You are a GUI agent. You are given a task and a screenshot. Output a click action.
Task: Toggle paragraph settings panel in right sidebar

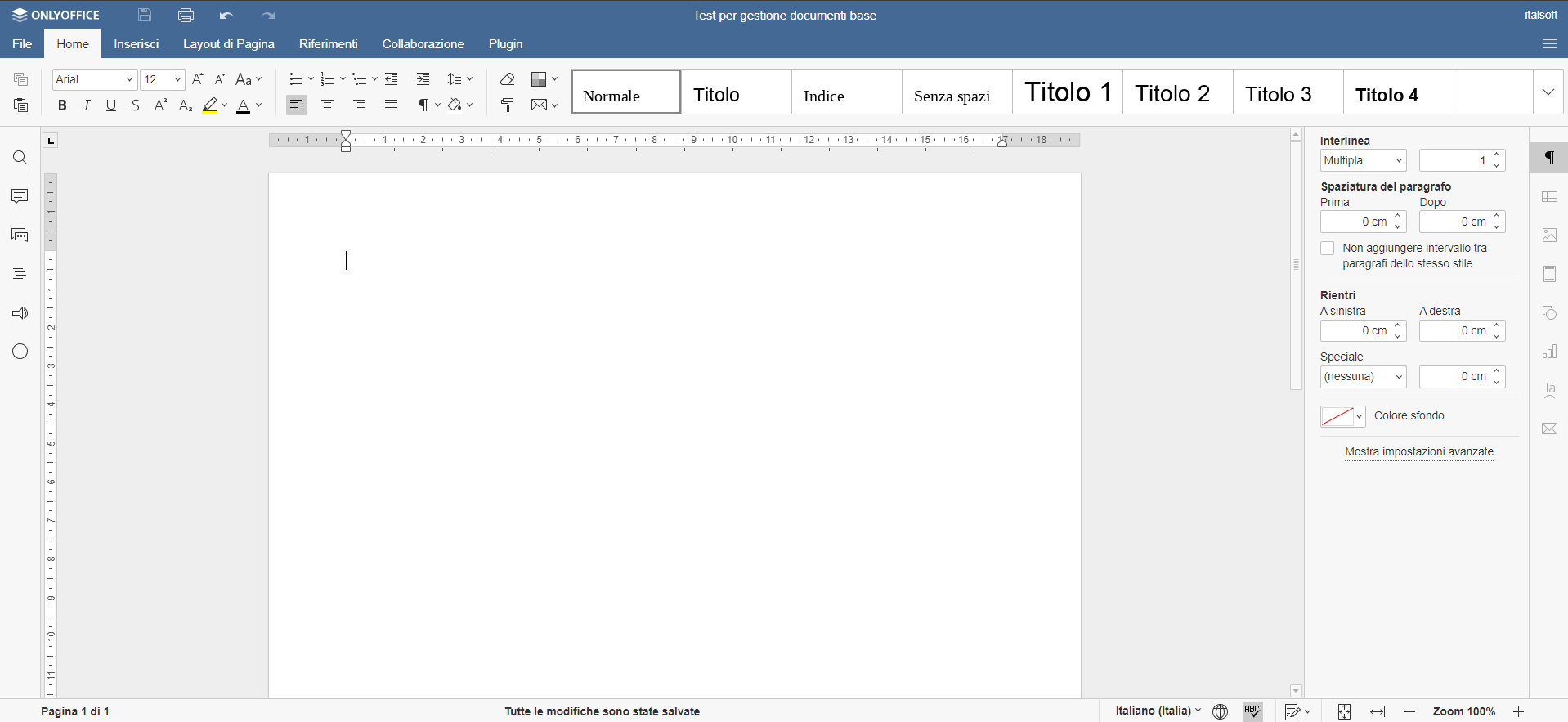coord(1549,158)
